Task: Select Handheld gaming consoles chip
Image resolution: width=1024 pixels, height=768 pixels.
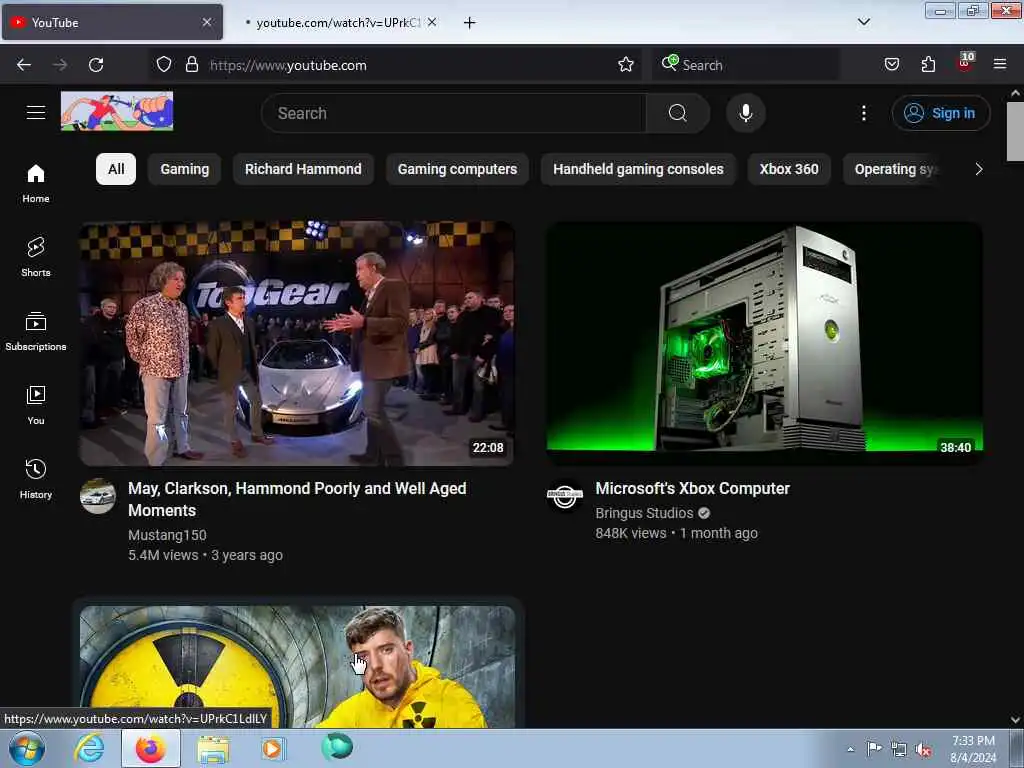Action: (638, 169)
